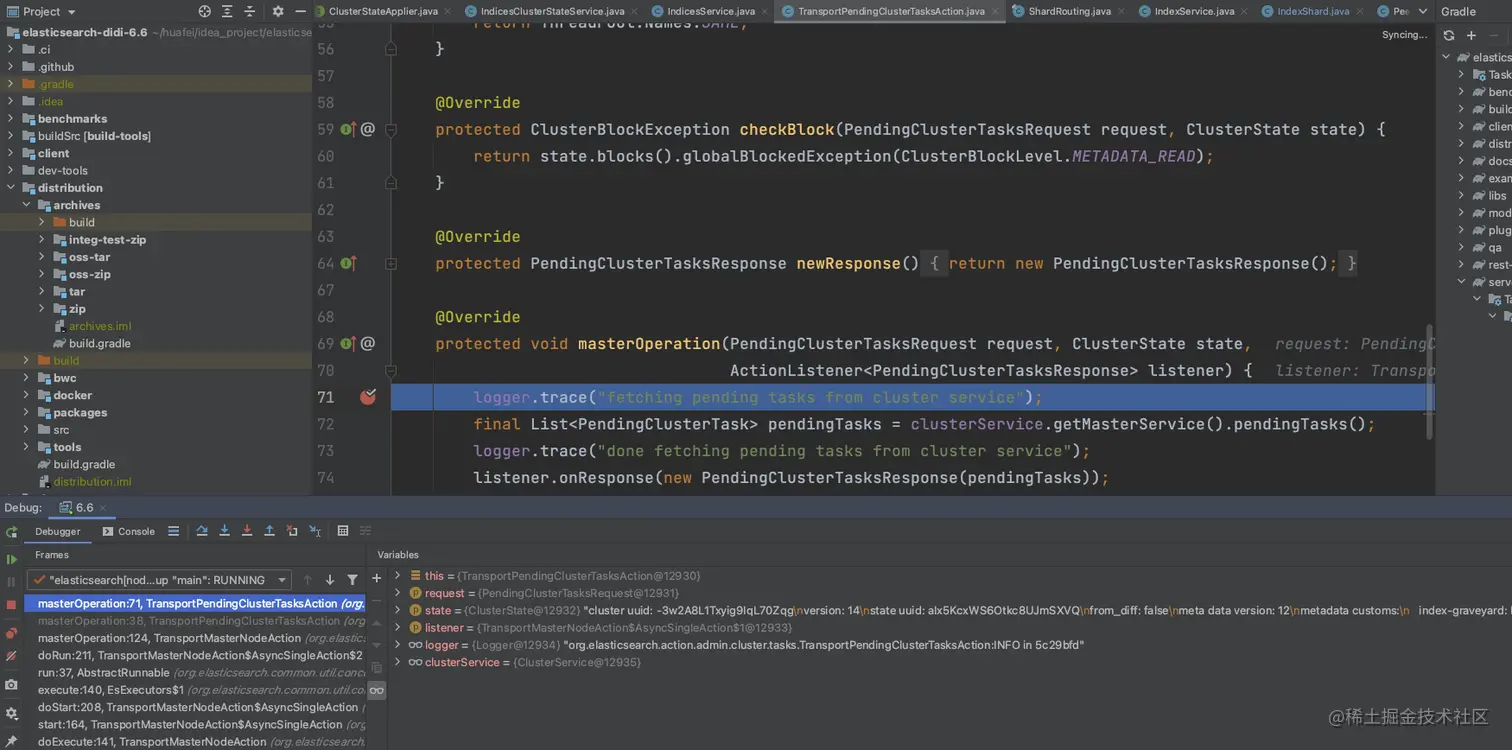Expand the 'request' variable
Screen dimensions: 1512x750
398,593
